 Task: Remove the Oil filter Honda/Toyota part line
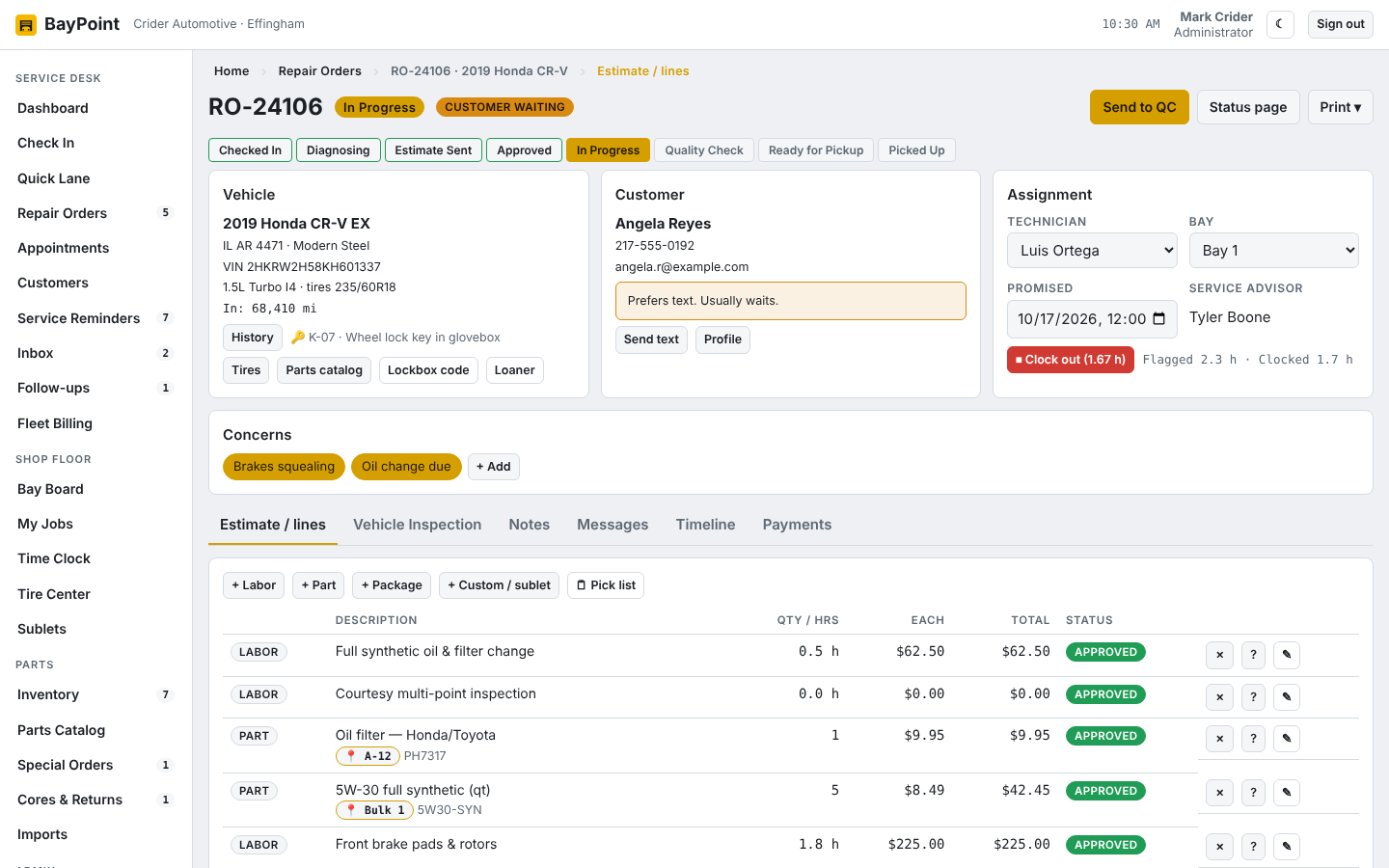click(x=1219, y=739)
